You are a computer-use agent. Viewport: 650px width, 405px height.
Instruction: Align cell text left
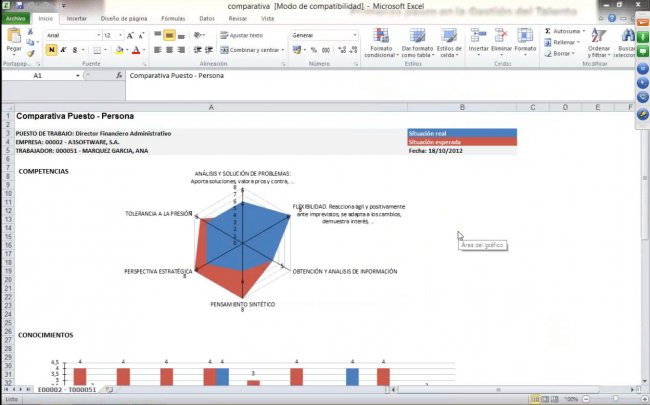pos(158,50)
